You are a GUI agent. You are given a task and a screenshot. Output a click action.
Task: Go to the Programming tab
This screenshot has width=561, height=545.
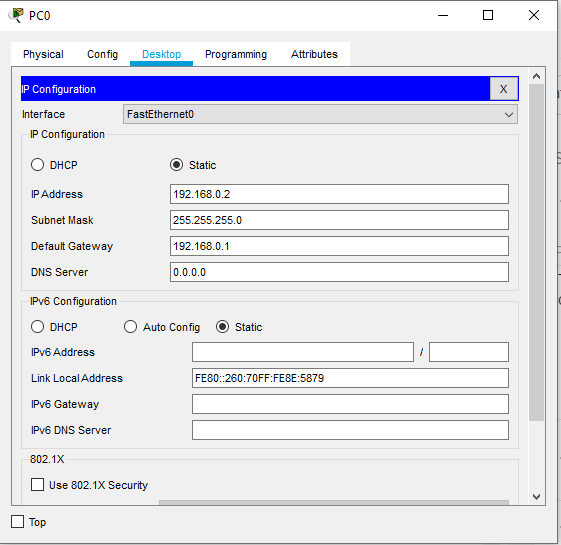click(236, 54)
